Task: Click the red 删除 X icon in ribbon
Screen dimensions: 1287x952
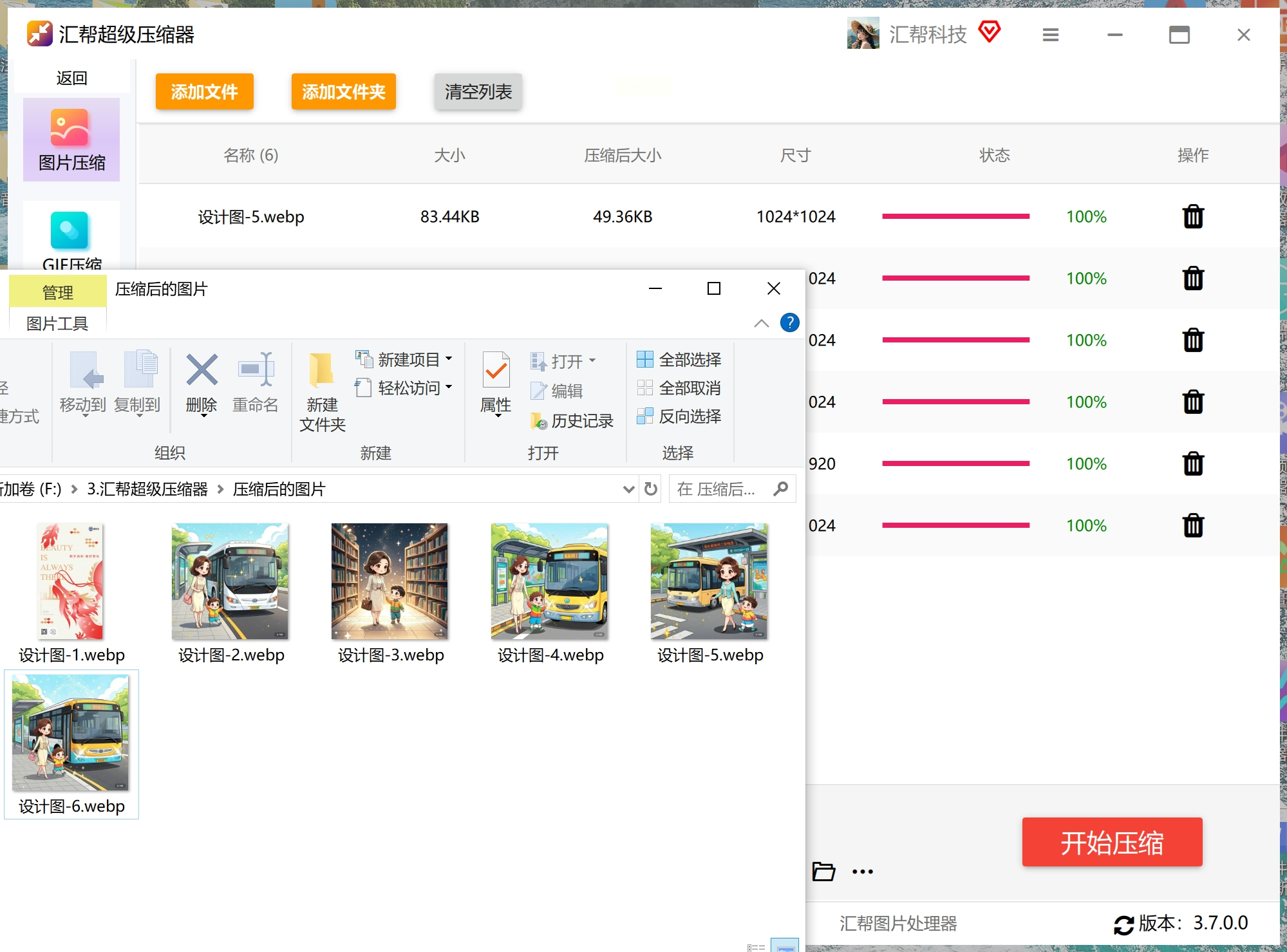Action: (x=202, y=370)
